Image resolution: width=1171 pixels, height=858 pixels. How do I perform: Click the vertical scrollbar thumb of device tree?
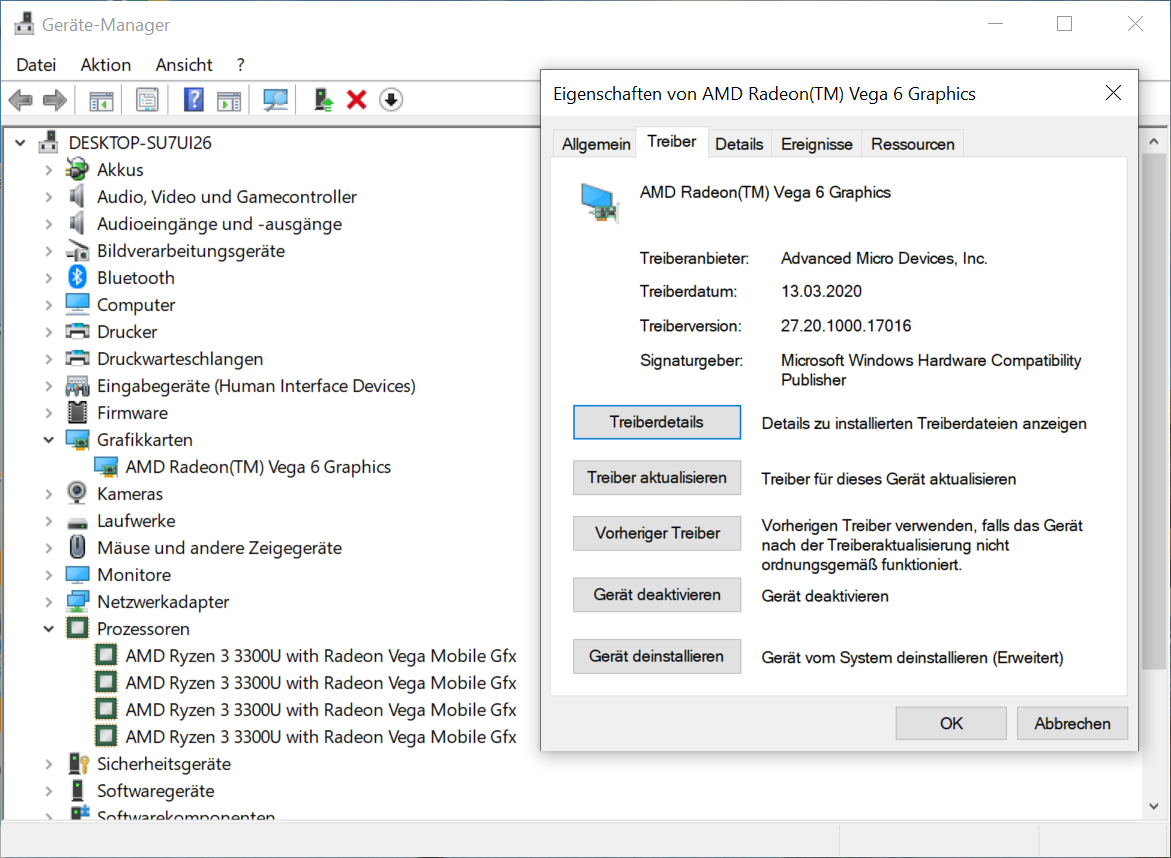pos(1154,411)
